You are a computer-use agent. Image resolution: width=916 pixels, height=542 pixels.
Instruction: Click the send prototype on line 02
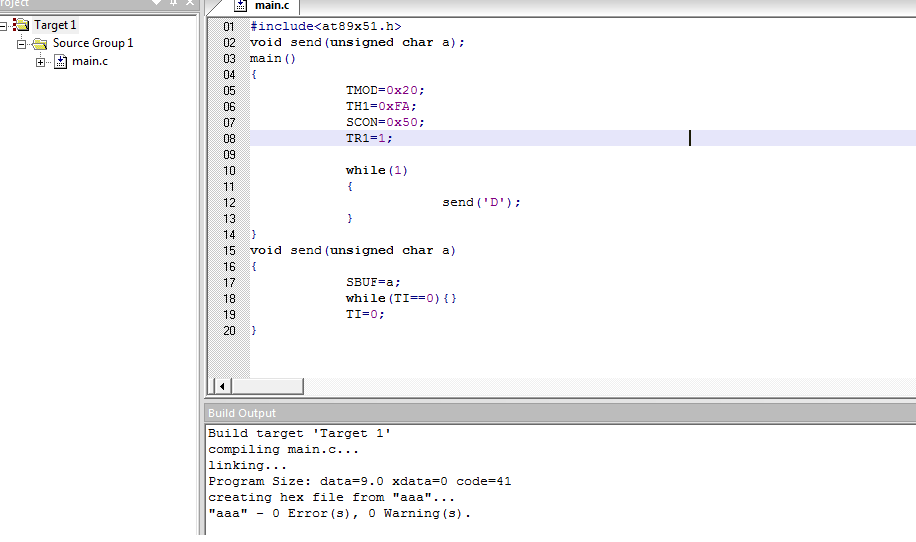point(357,43)
